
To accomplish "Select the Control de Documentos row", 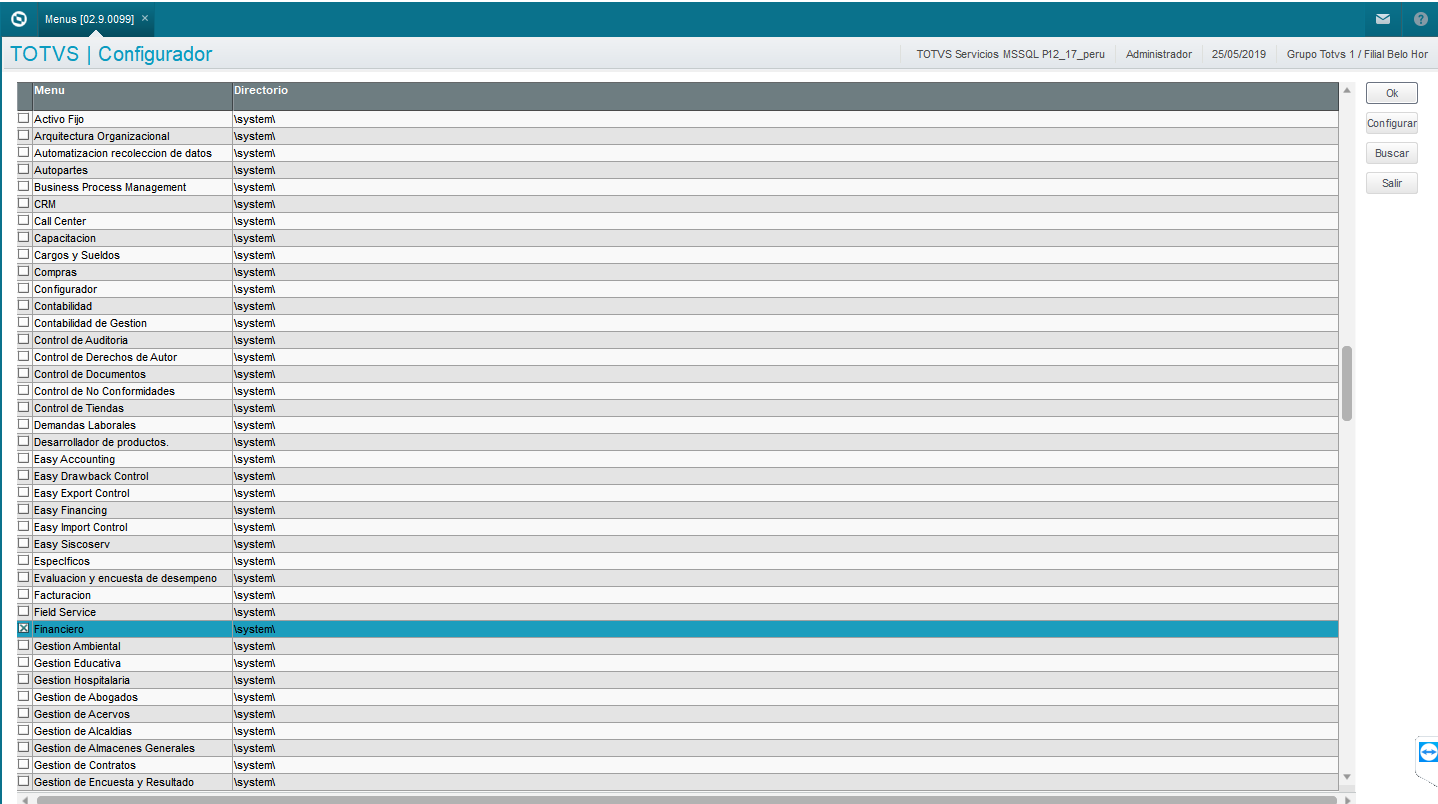I will pyautogui.click(x=678, y=374).
